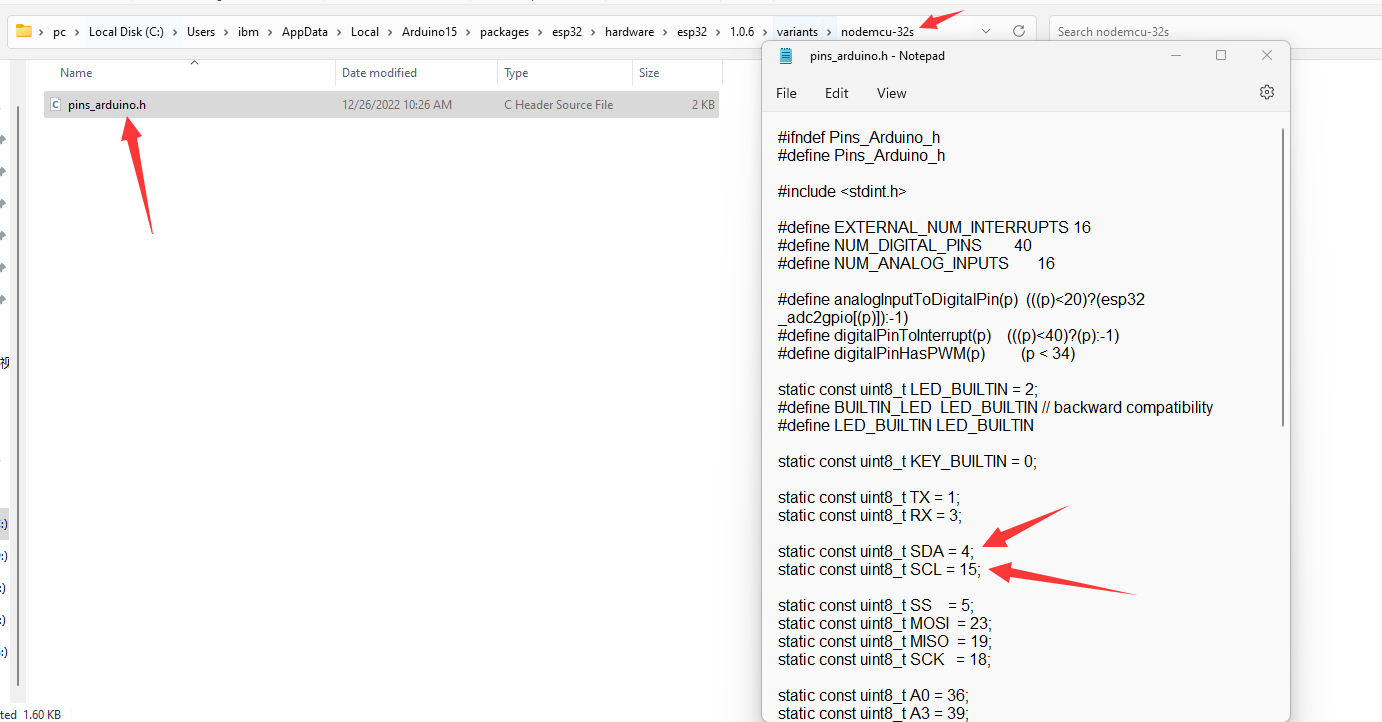The height and width of the screenshot is (722, 1382).
Task: Sort files by Date modified column
Action: point(379,73)
